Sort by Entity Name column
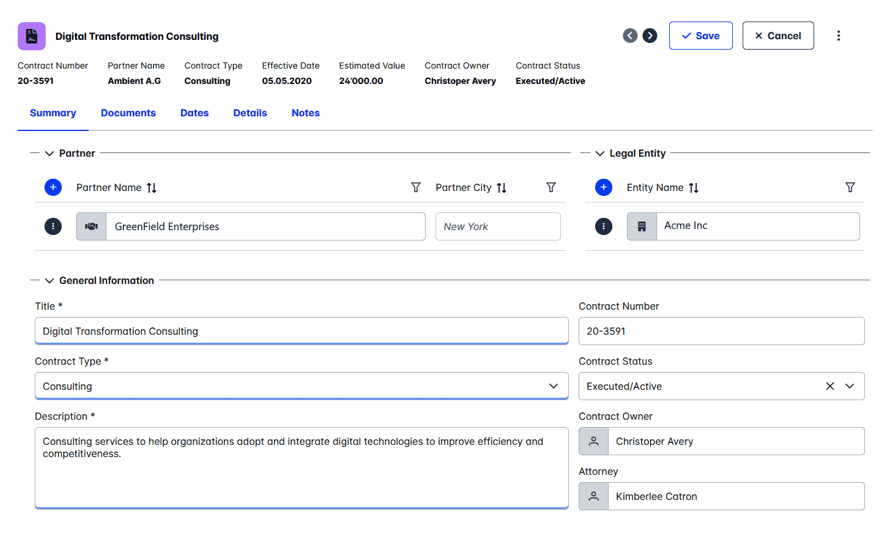The width and height of the screenshot is (880, 536). 694,188
